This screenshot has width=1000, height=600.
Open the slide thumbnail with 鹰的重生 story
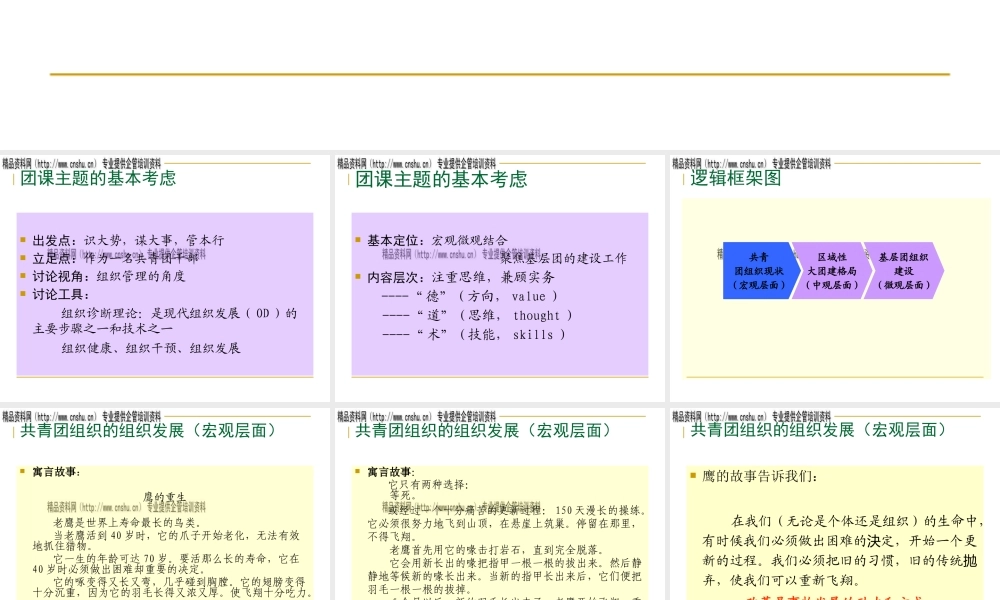coord(165,504)
